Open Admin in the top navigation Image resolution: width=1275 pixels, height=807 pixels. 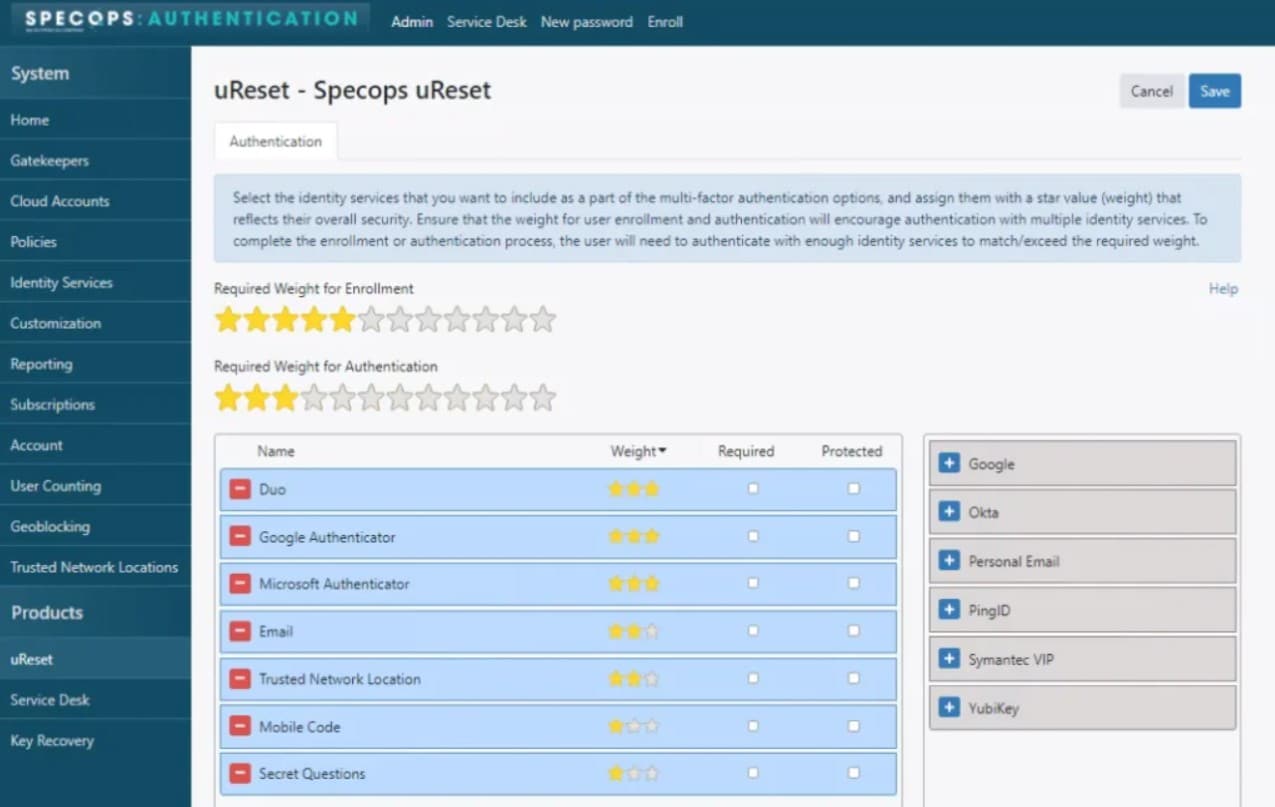[412, 22]
